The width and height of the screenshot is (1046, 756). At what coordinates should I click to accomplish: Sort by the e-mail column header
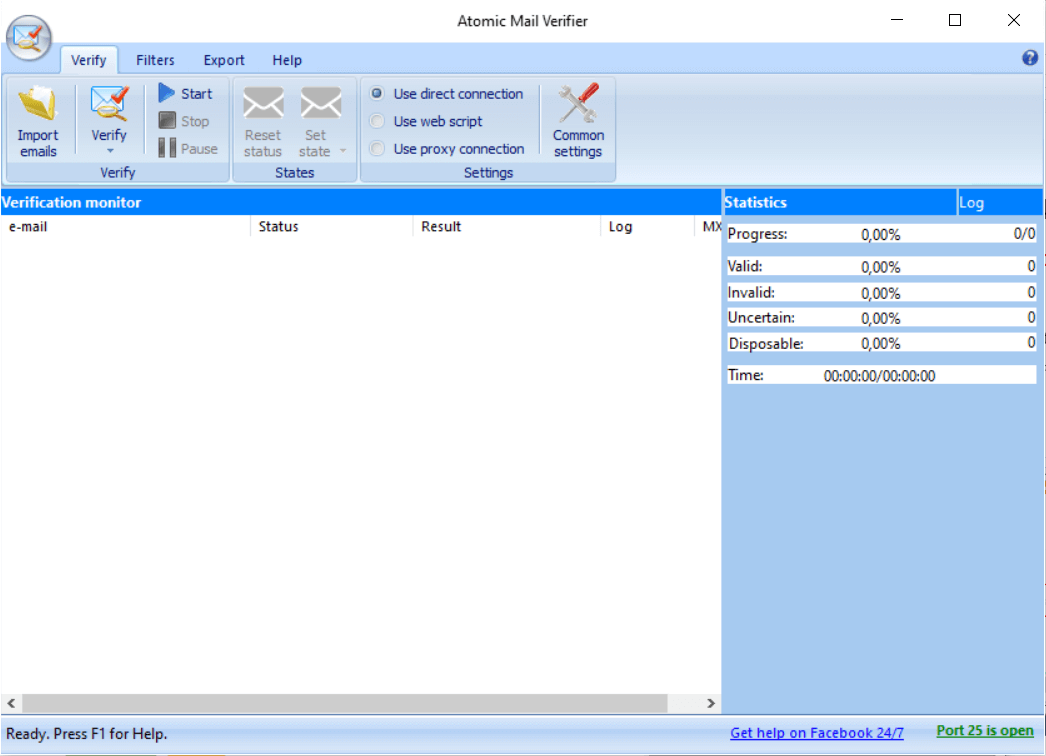point(125,227)
